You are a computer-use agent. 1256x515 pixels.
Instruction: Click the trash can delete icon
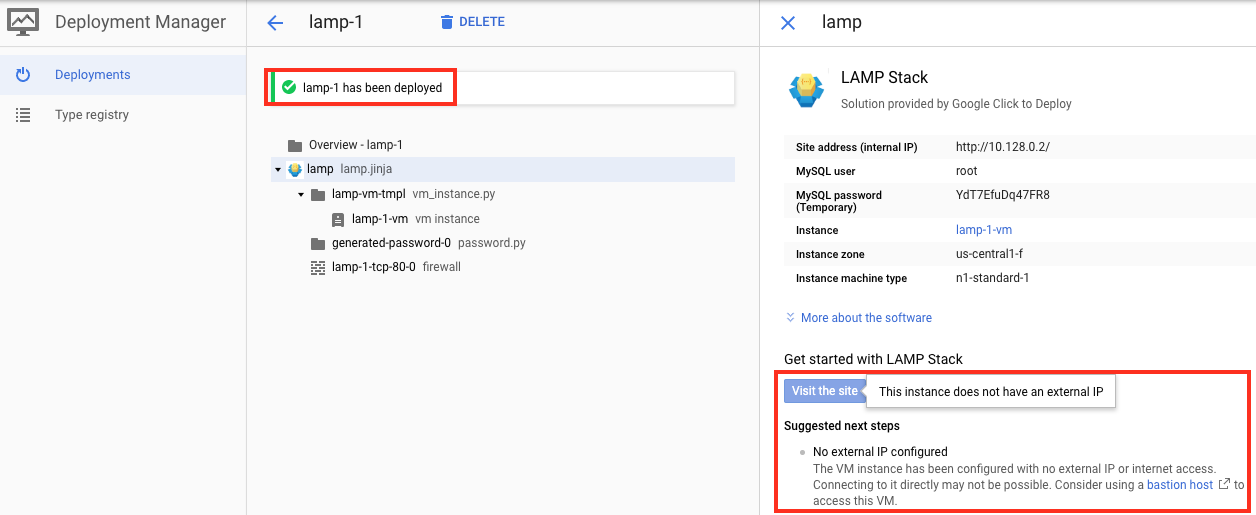tap(447, 22)
